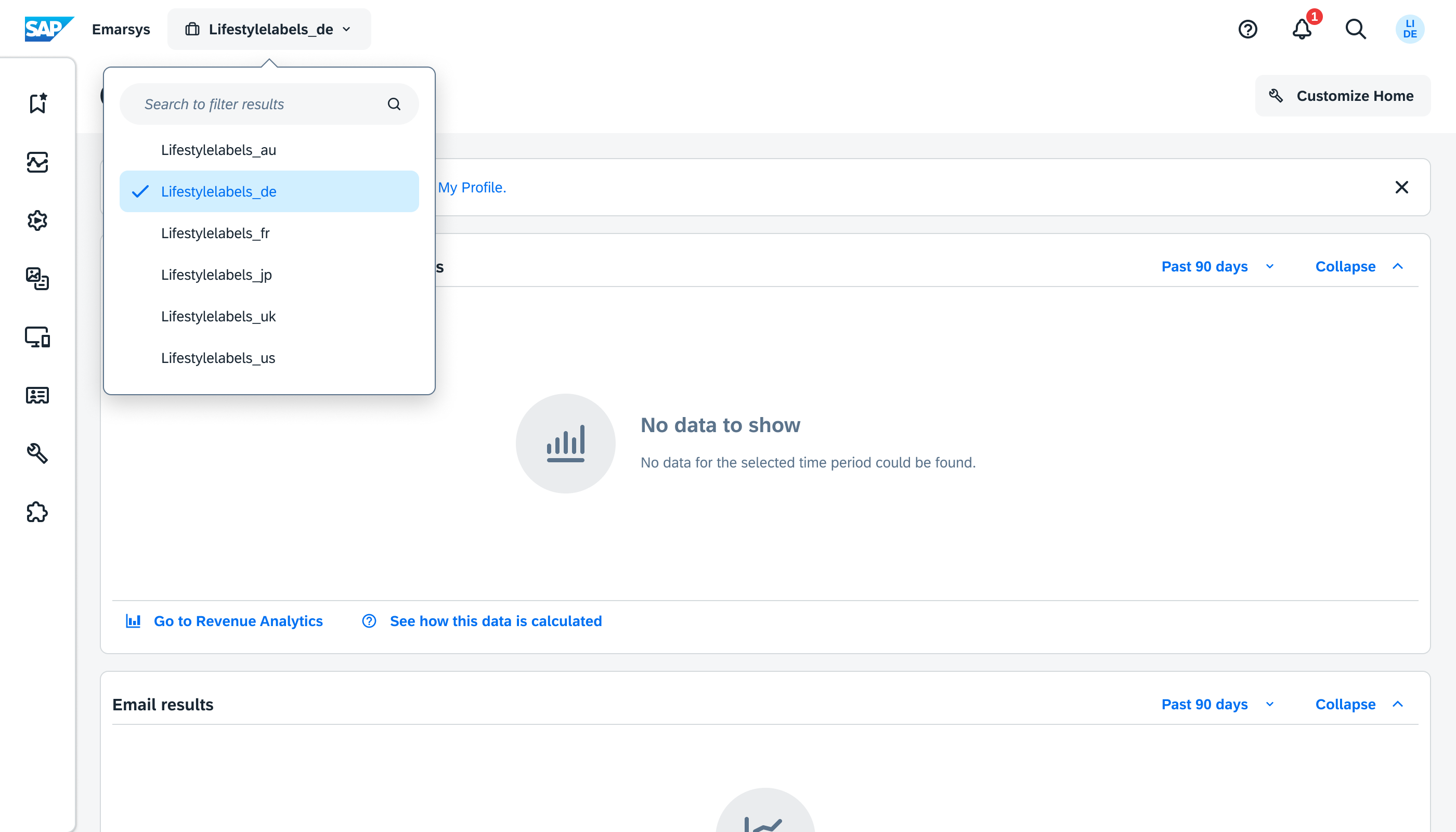Switch to the Lifestylelabels_jp account
Screen dimensions: 1456x832
pyautogui.click(x=269, y=275)
